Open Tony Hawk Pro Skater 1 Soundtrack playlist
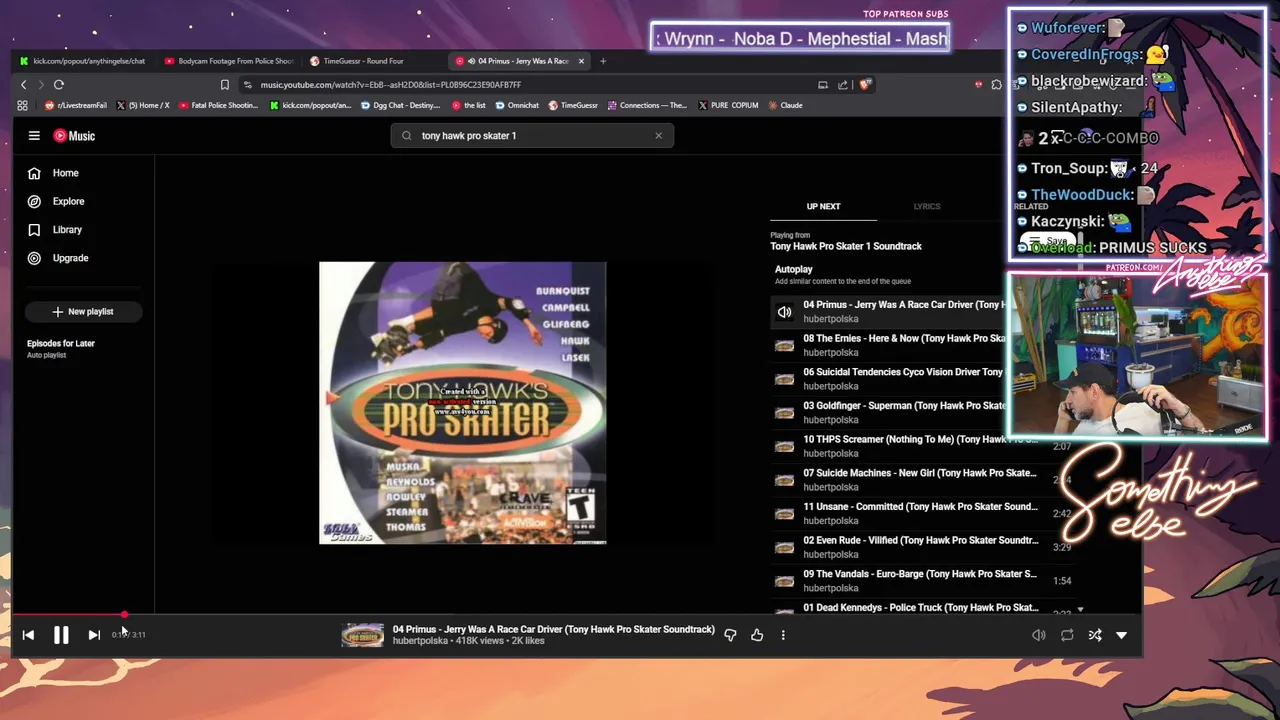Viewport: 1280px width, 720px height. pos(846,246)
